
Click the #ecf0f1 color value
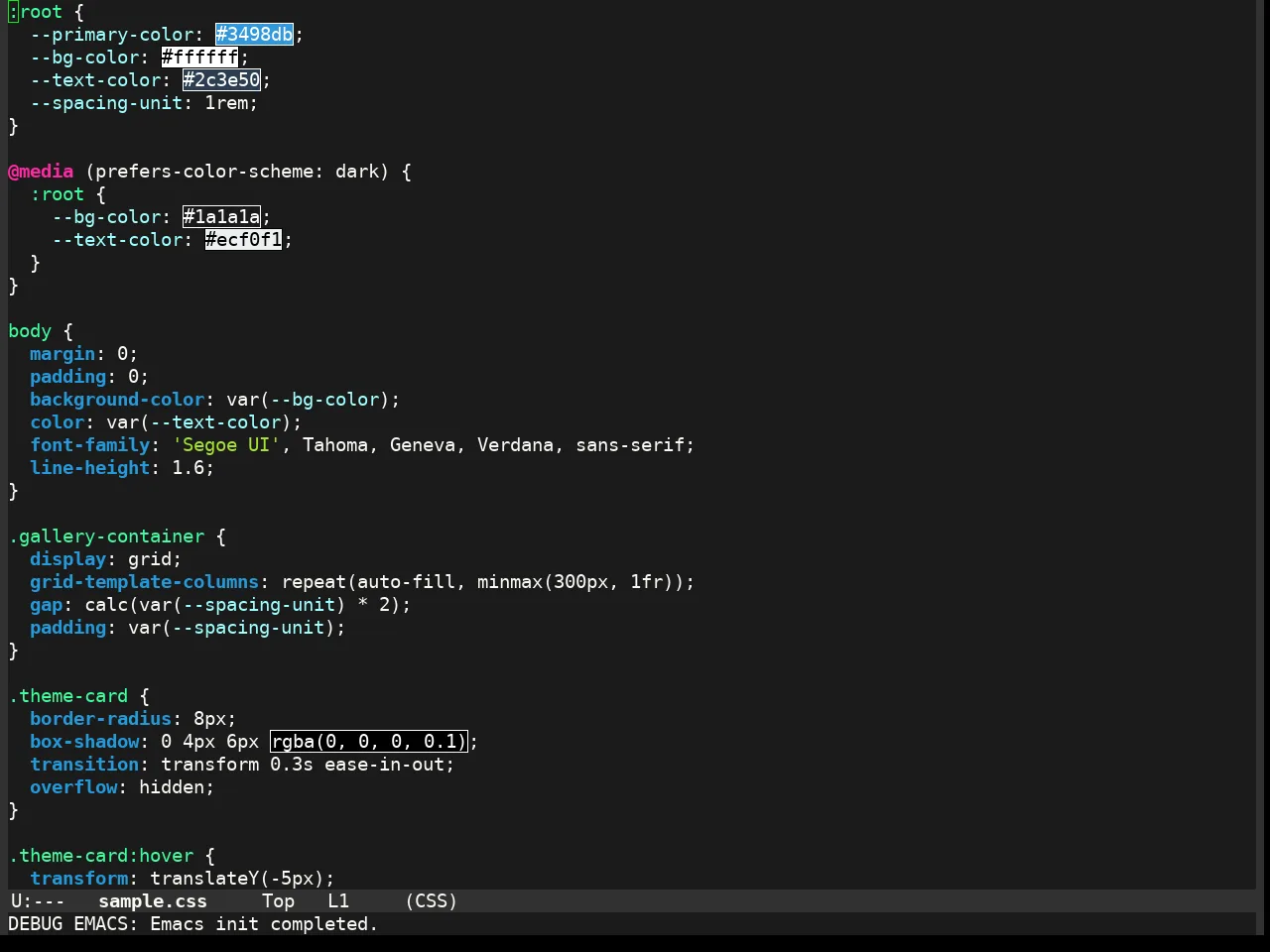pyautogui.click(x=244, y=240)
